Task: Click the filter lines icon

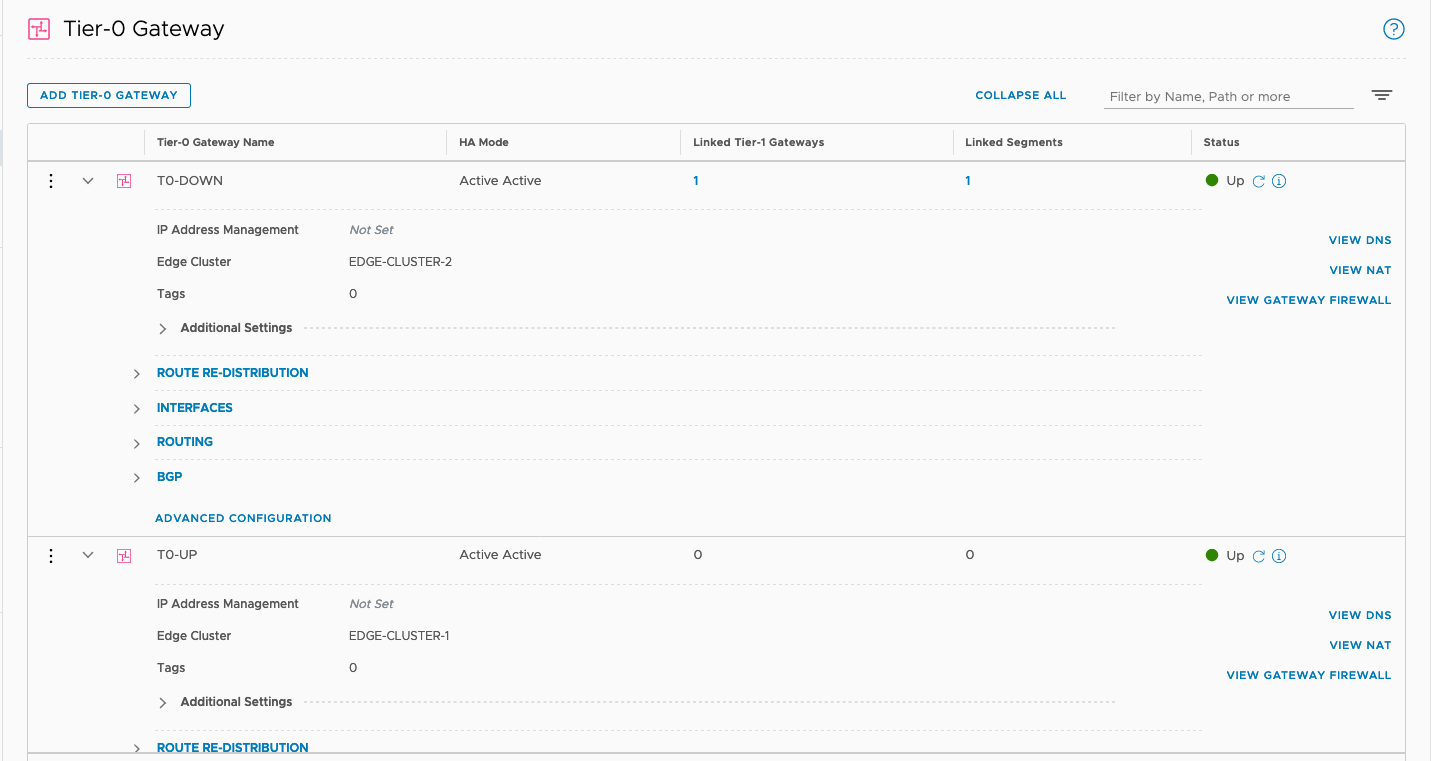Action: 1381,96
